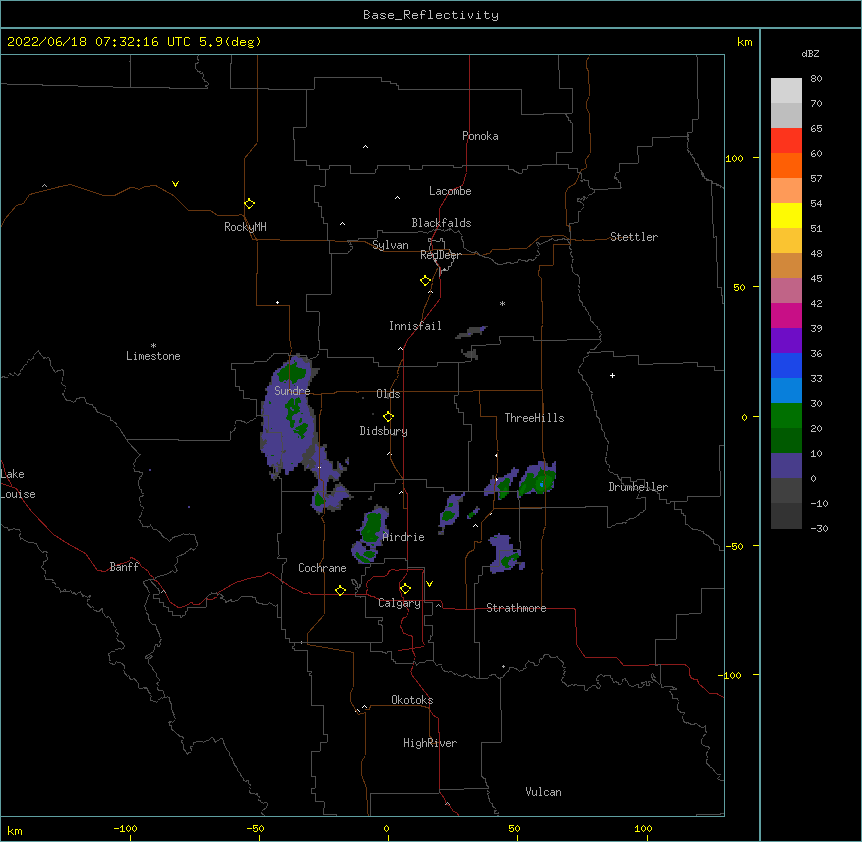Click the Limestone label
Viewport: 862px width, 842px height.
[x=153, y=356]
